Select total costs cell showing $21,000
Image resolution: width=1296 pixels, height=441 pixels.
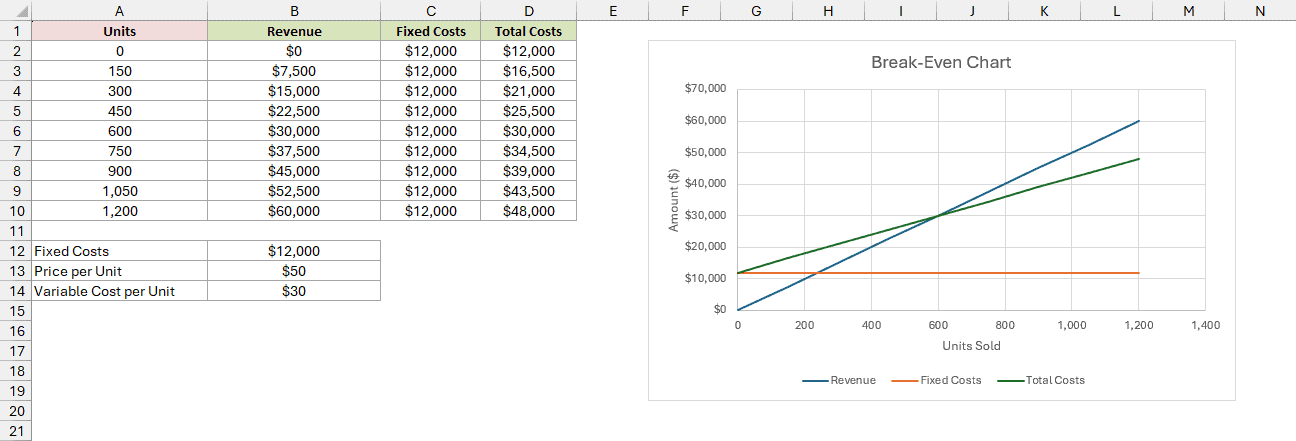tap(528, 91)
